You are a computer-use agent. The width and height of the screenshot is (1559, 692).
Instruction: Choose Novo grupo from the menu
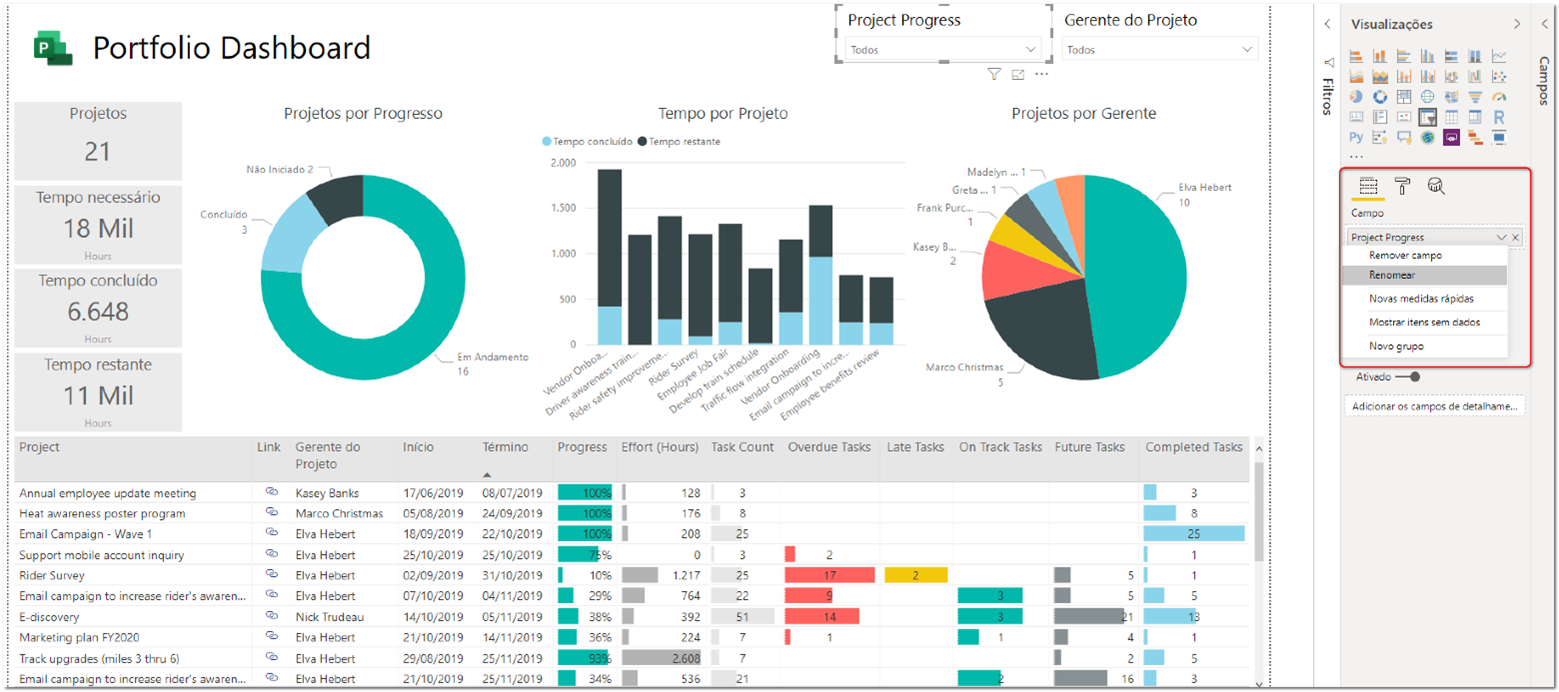pyautogui.click(x=1427, y=346)
